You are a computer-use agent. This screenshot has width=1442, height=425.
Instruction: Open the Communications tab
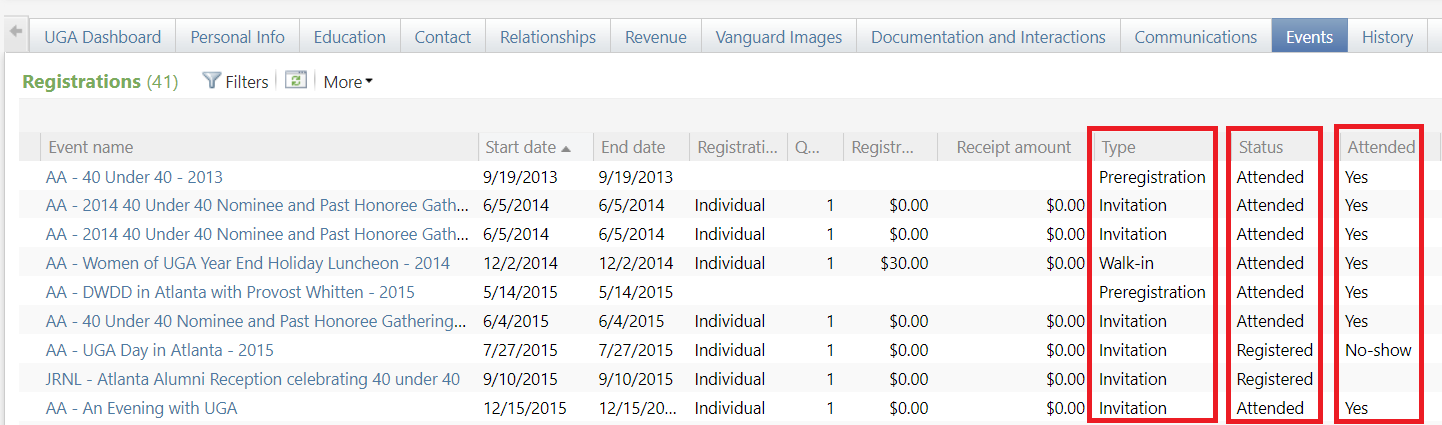coord(1195,37)
